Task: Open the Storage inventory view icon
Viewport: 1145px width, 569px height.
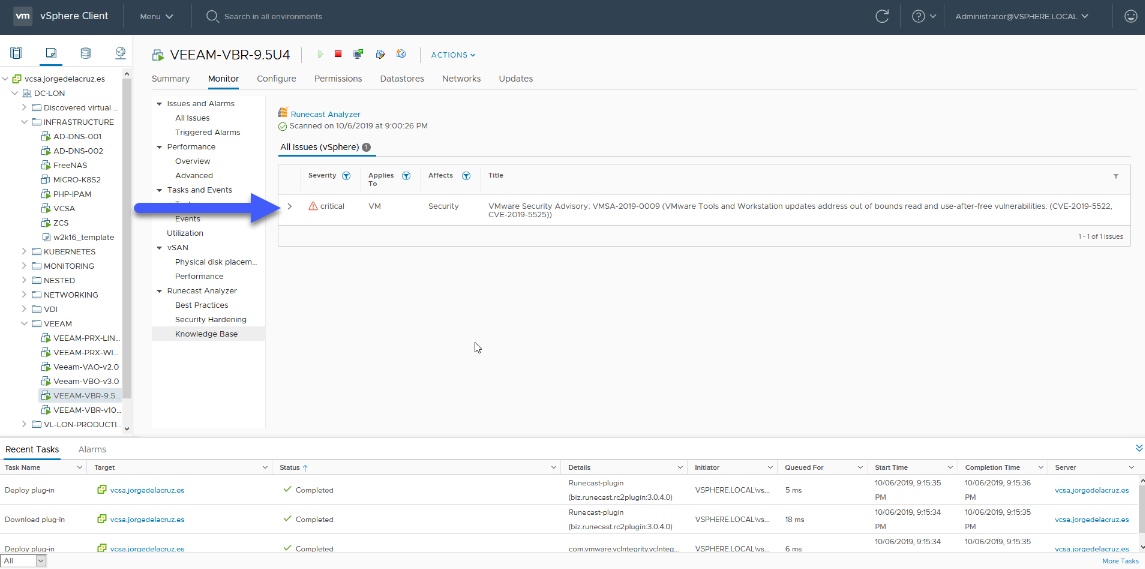Action: (86, 53)
